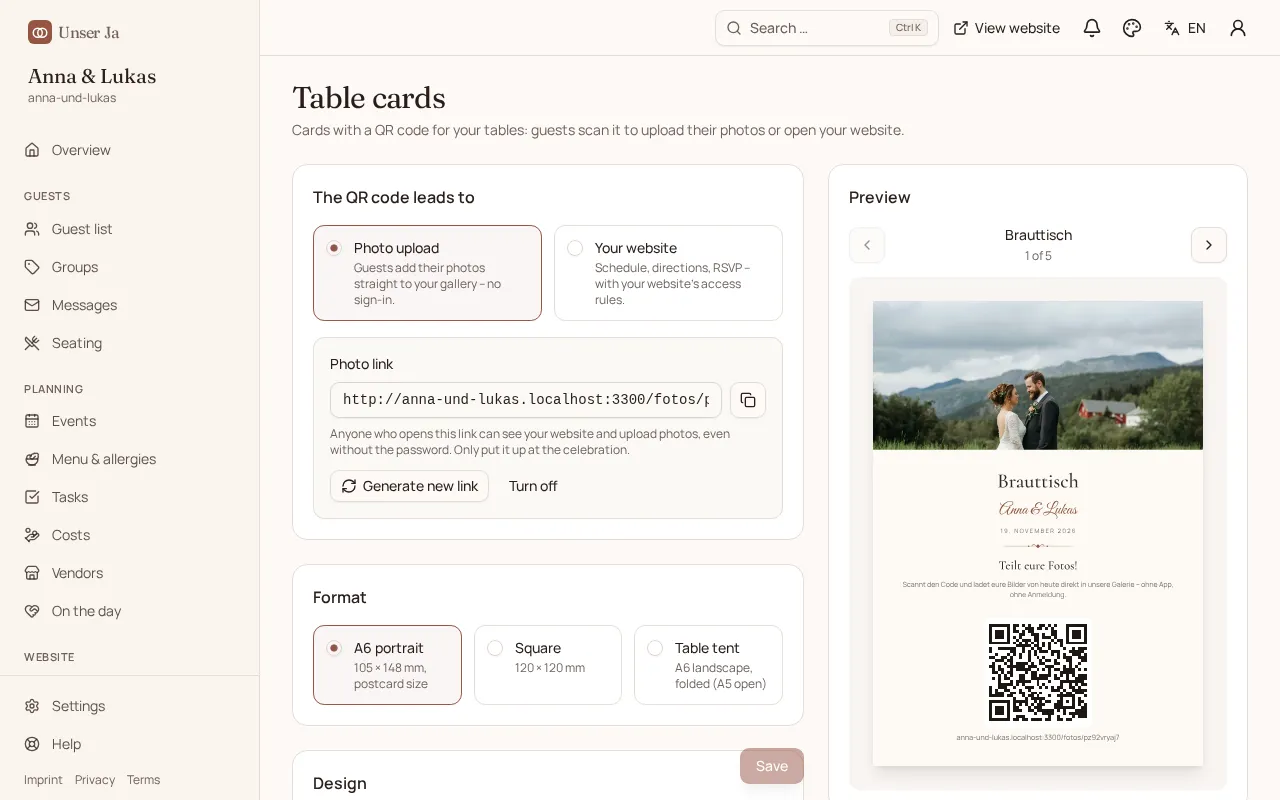The image size is (1280, 800).
Task: Choose the A6 portrait format
Action: [387, 665]
